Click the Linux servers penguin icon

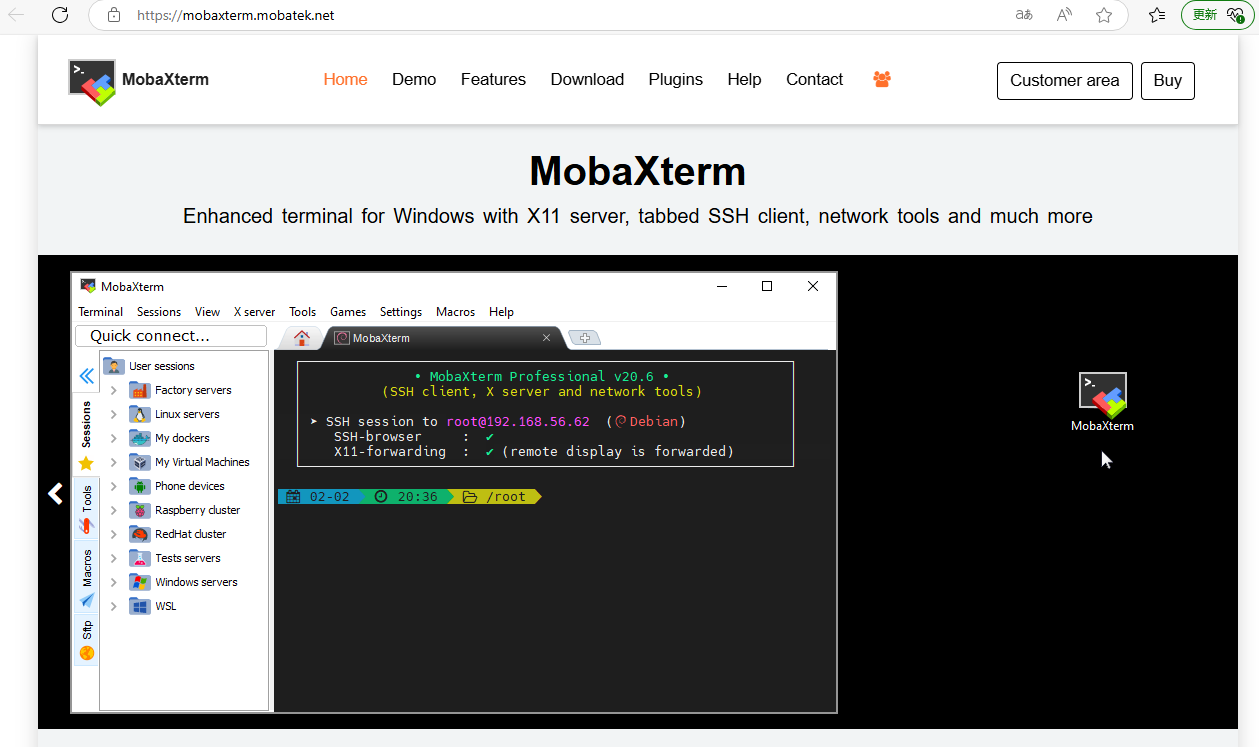(x=140, y=414)
